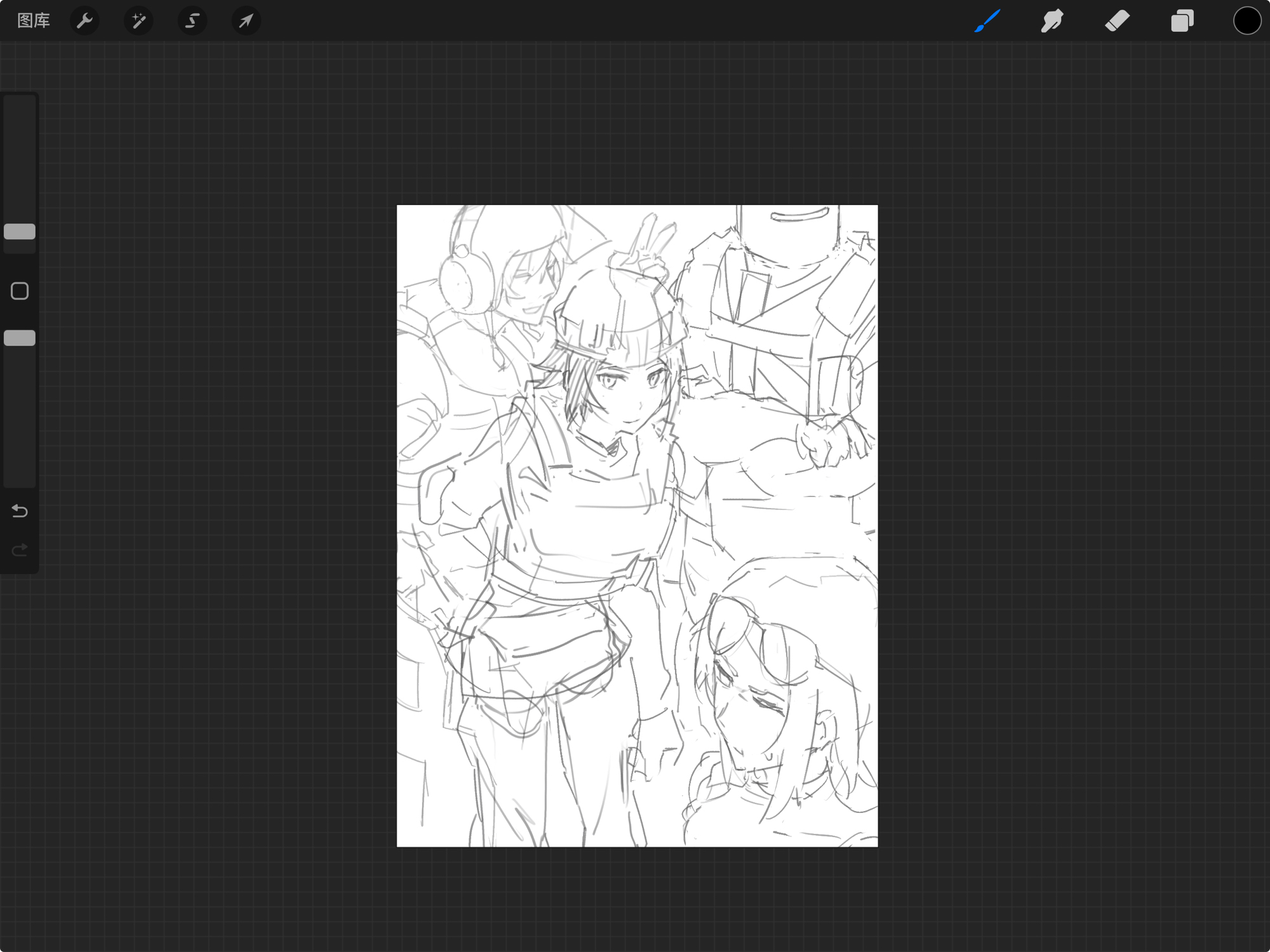Viewport: 1270px width, 952px height.
Task: Click the brush opacity slider handle
Action: point(20,338)
